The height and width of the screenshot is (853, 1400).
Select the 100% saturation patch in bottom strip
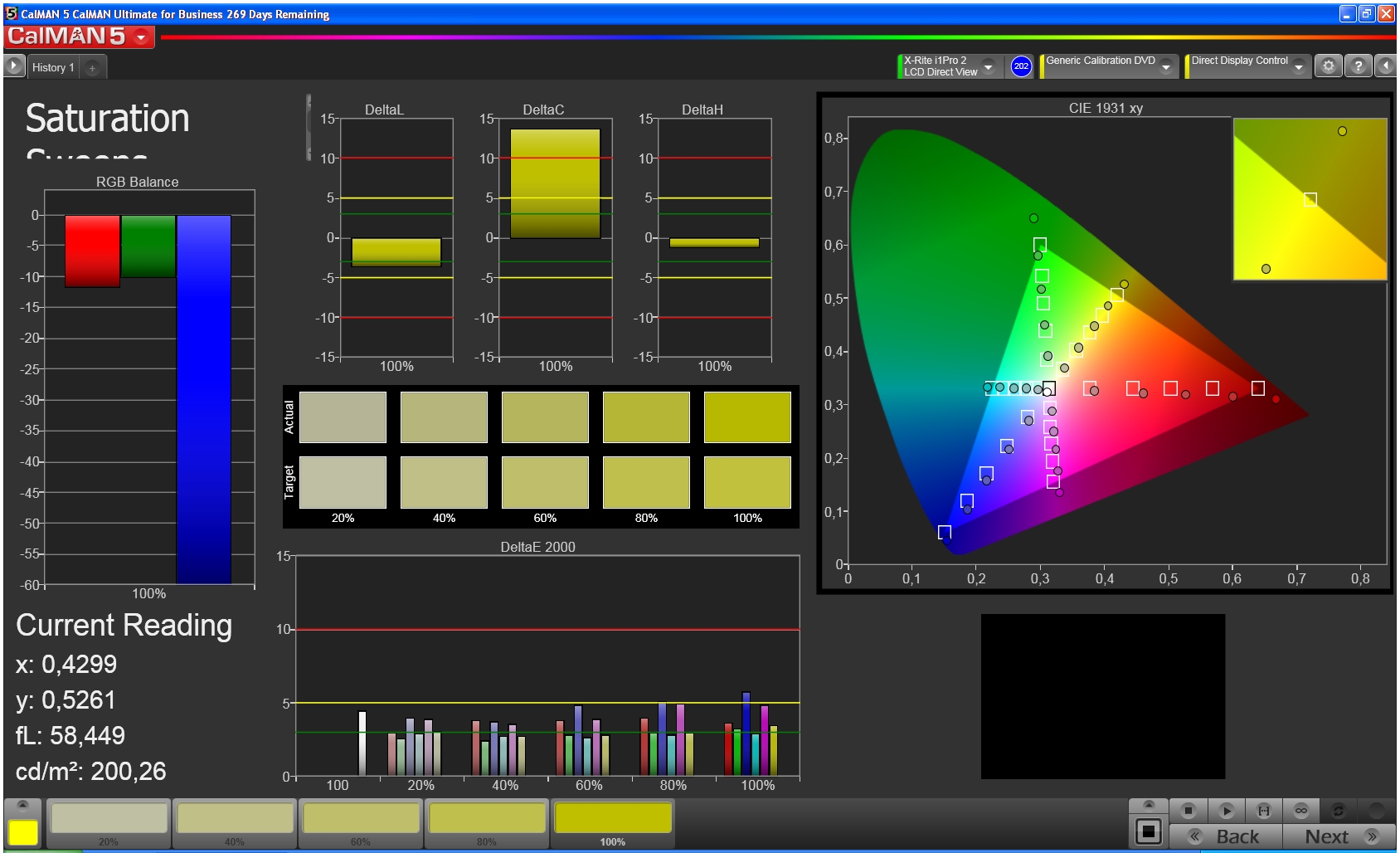(612, 820)
